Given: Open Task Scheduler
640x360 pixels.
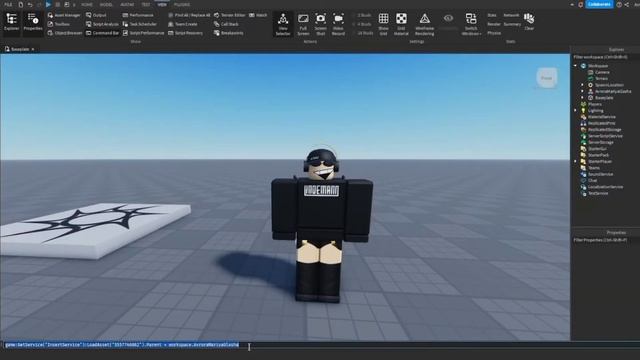Looking at the screenshot, I should click(140, 24).
